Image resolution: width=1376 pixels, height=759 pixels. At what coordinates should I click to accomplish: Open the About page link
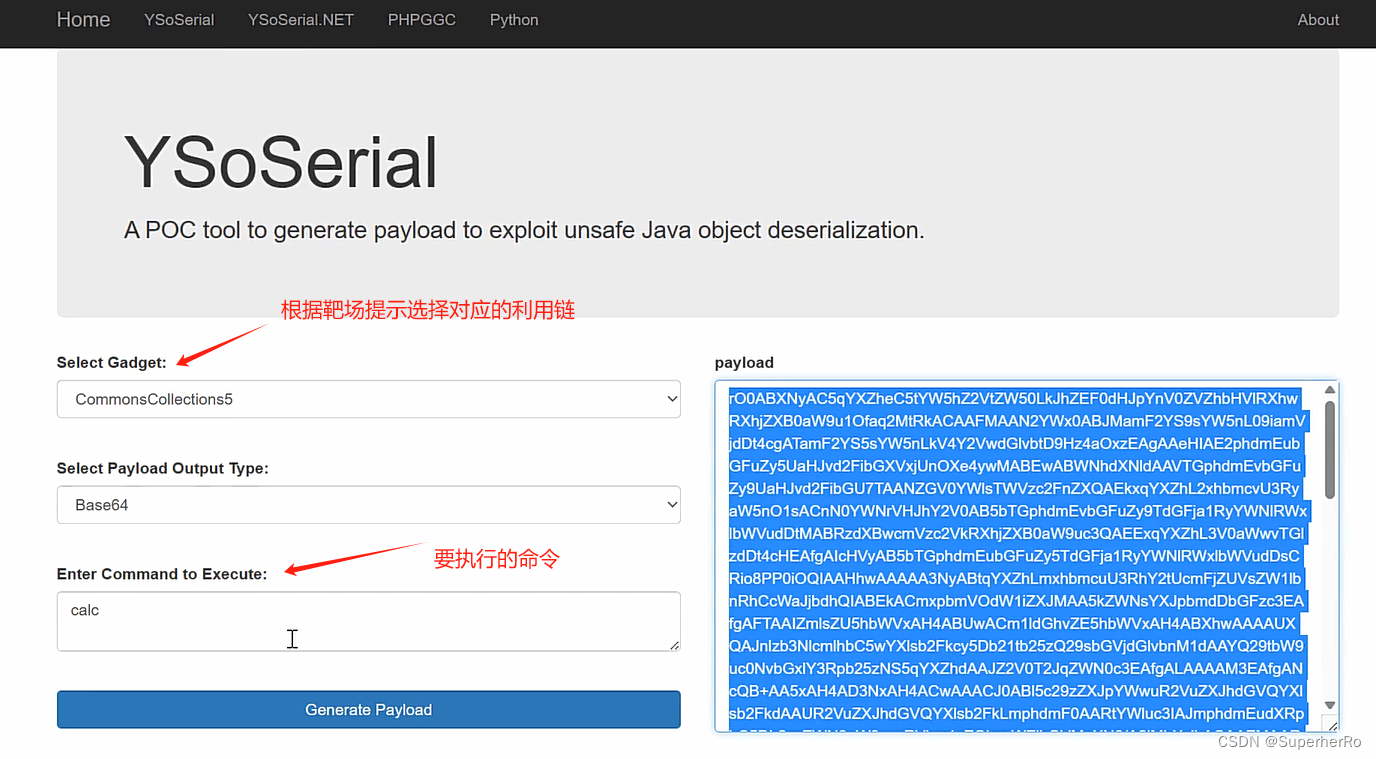(x=1318, y=20)
